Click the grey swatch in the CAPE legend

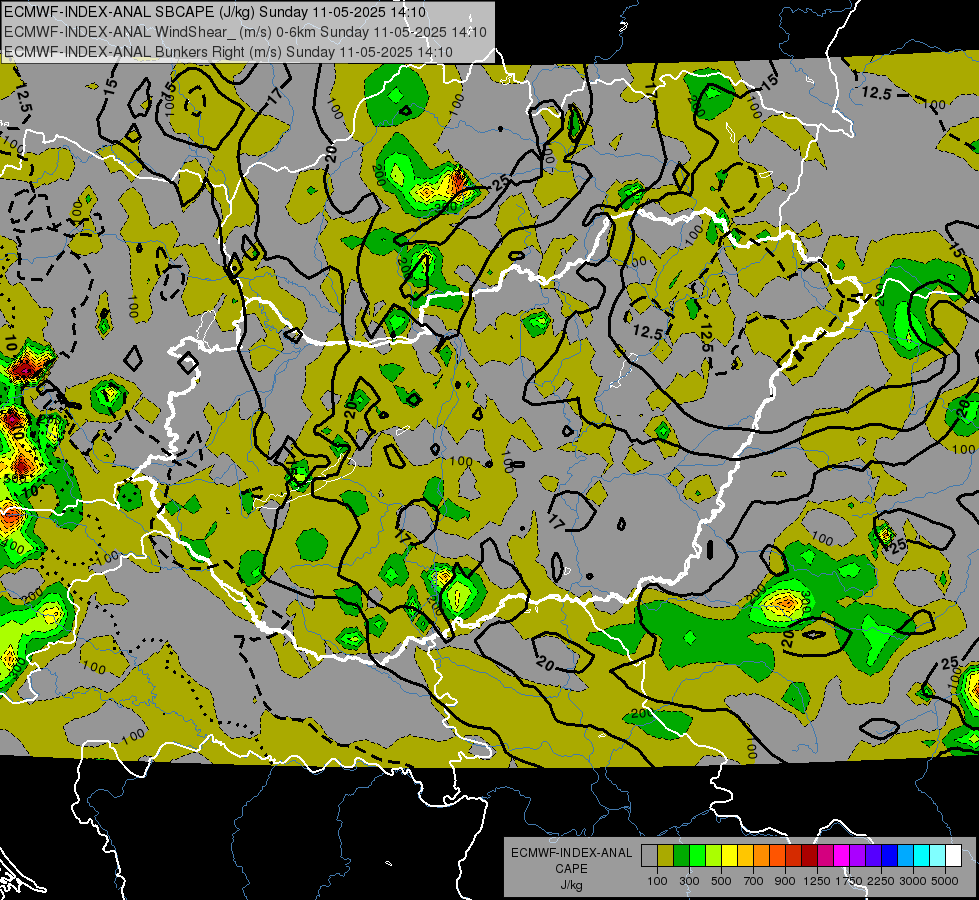click(649, 856)
